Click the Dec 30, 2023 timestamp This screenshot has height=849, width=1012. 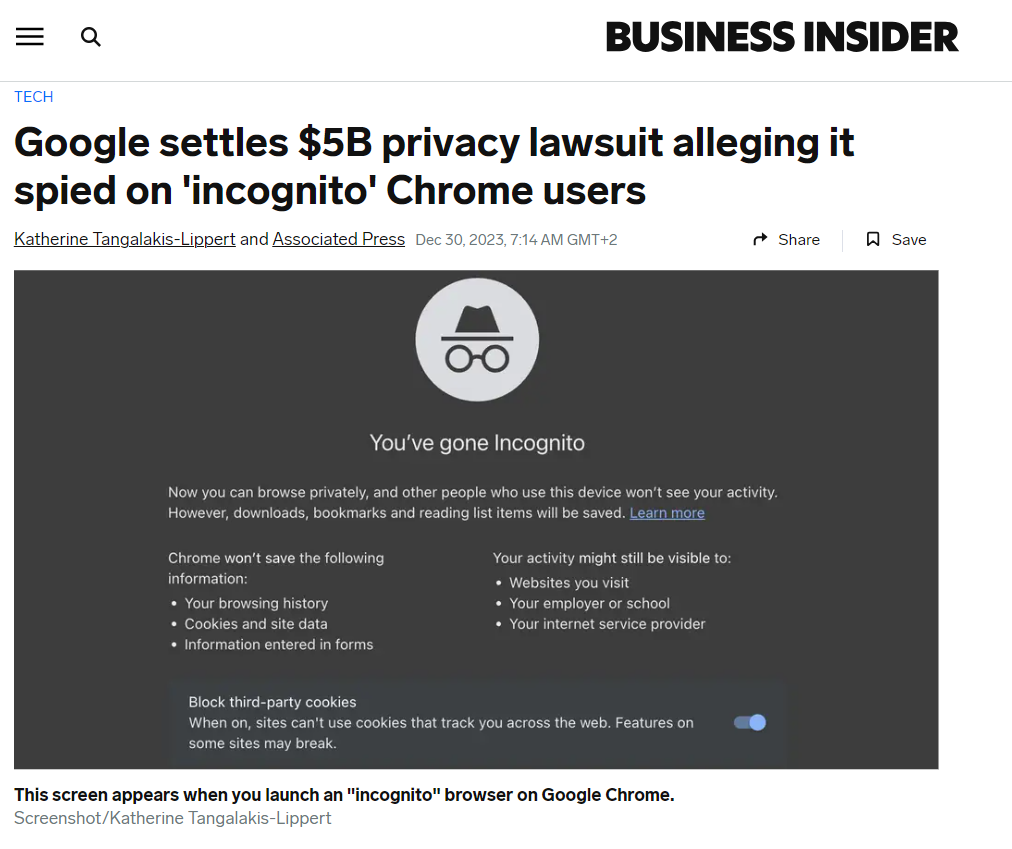(x=516, y=240)
